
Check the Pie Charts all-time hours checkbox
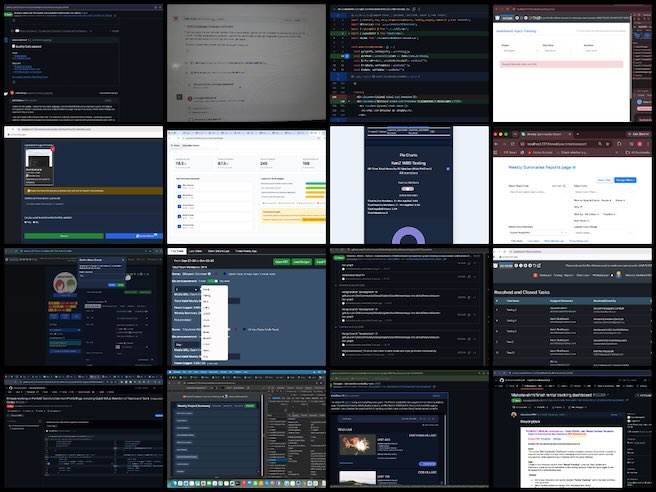(448, 169)
